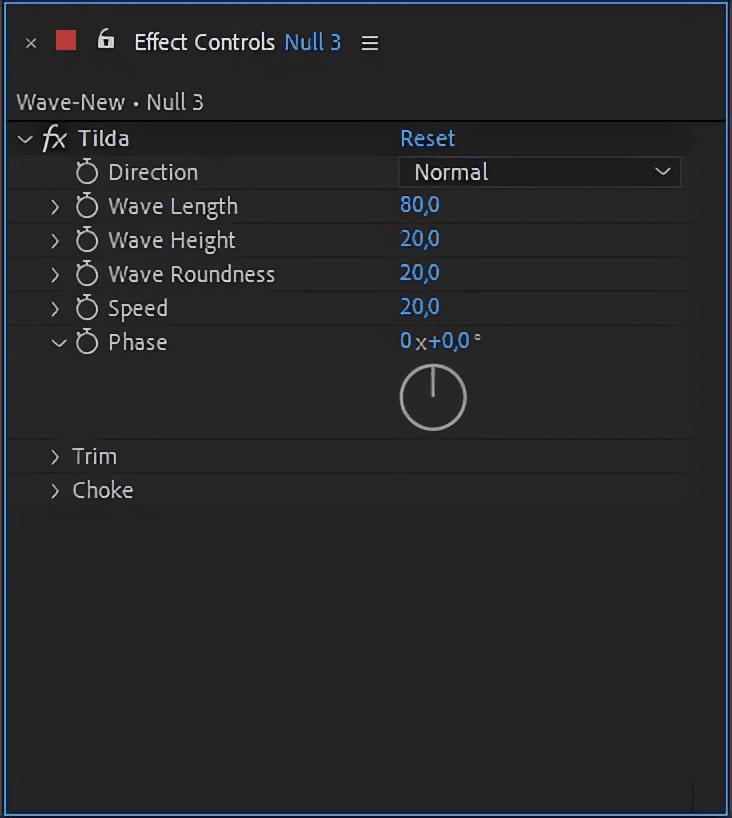Expand the Wave Length property
The height and width of the screenshot is (818, 732).
point(56,207)
